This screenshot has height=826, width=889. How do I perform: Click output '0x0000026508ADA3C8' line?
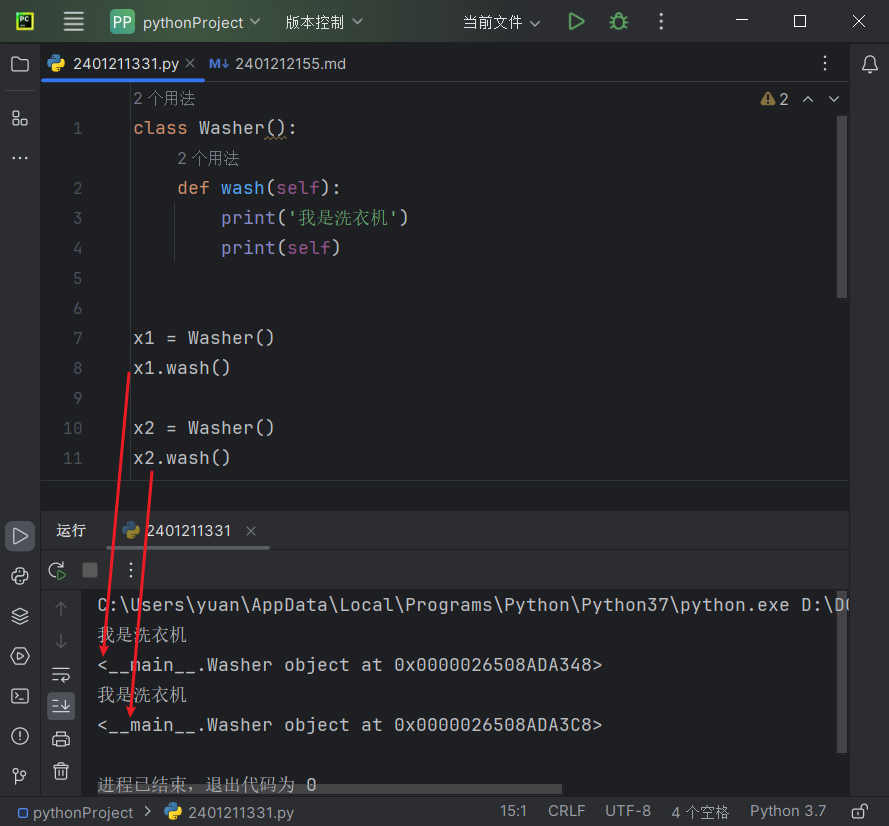click(x=350, y=725)
